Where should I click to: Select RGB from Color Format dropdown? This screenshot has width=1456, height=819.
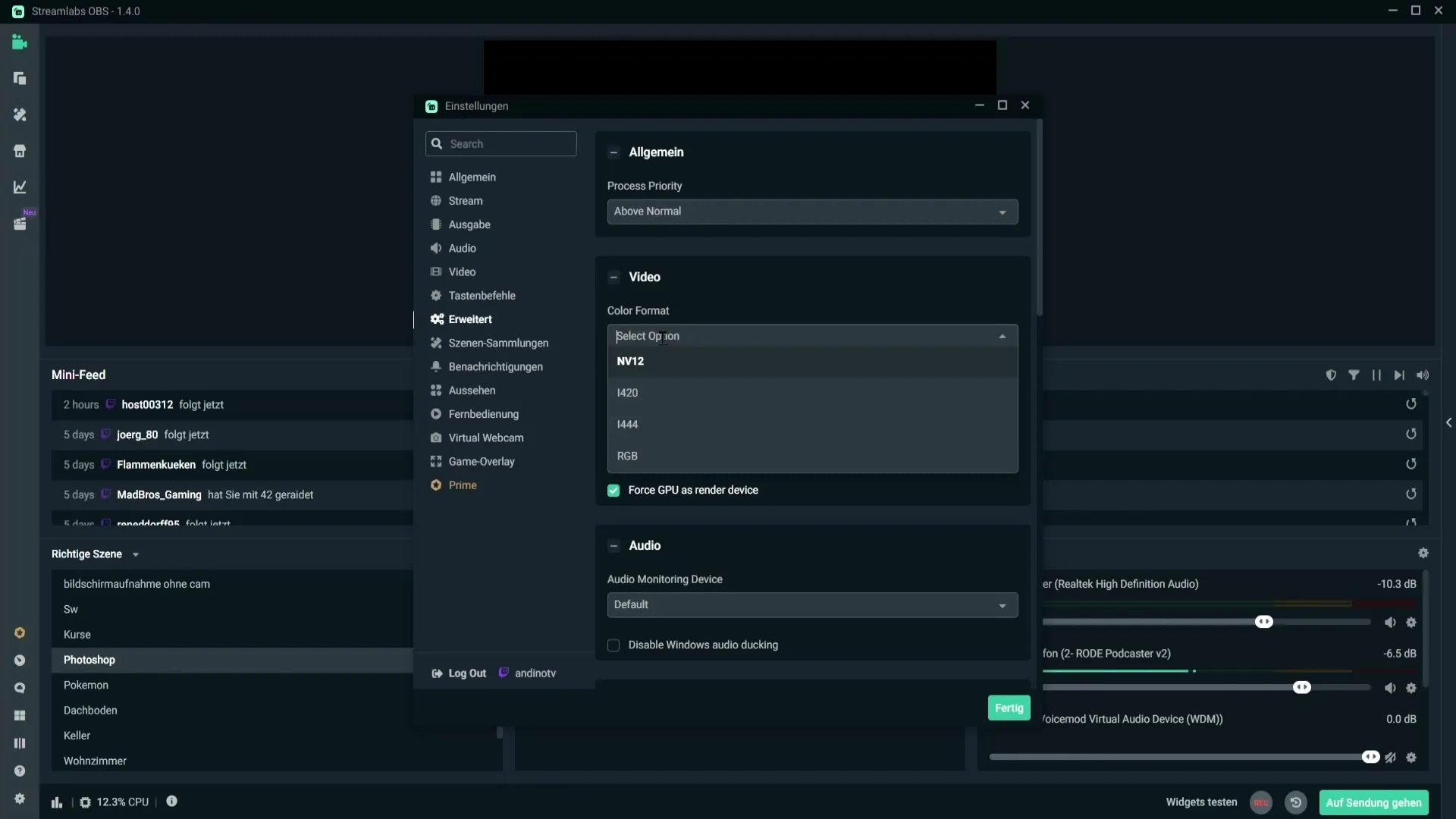[627, 455]
